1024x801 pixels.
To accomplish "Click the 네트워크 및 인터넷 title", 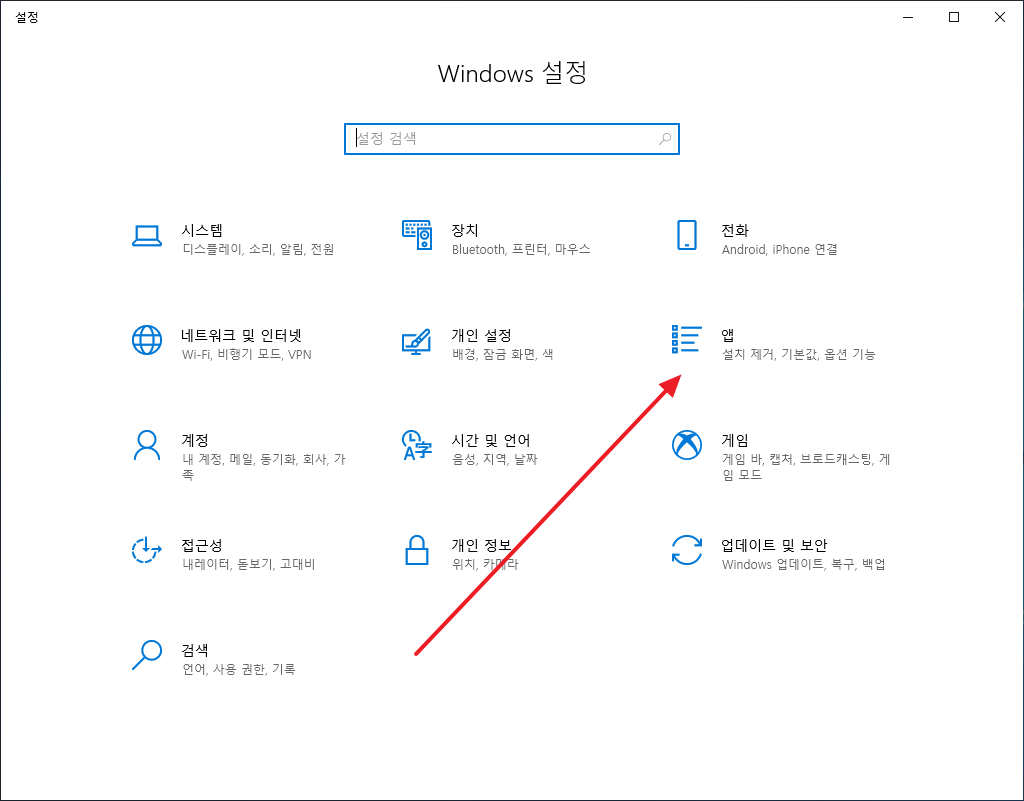I will [x=242, y=335].
